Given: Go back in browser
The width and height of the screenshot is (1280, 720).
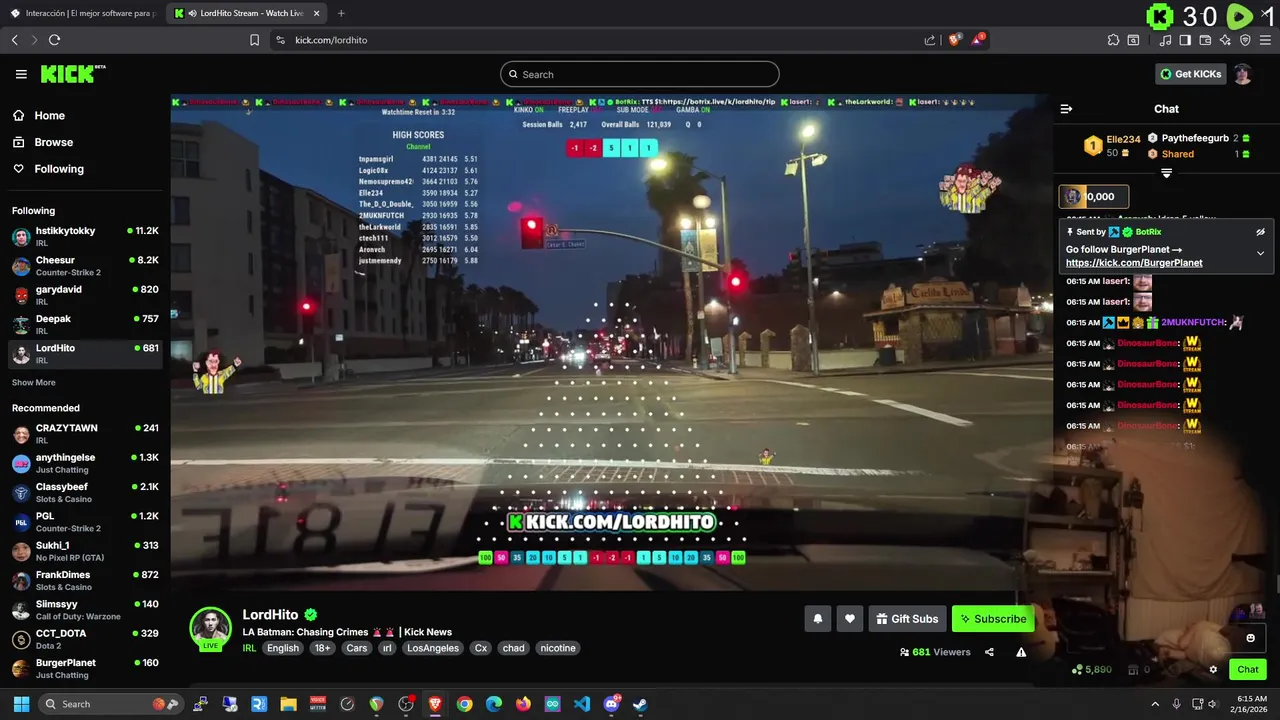Looking at the screenshot, I should tap(14, 40).
